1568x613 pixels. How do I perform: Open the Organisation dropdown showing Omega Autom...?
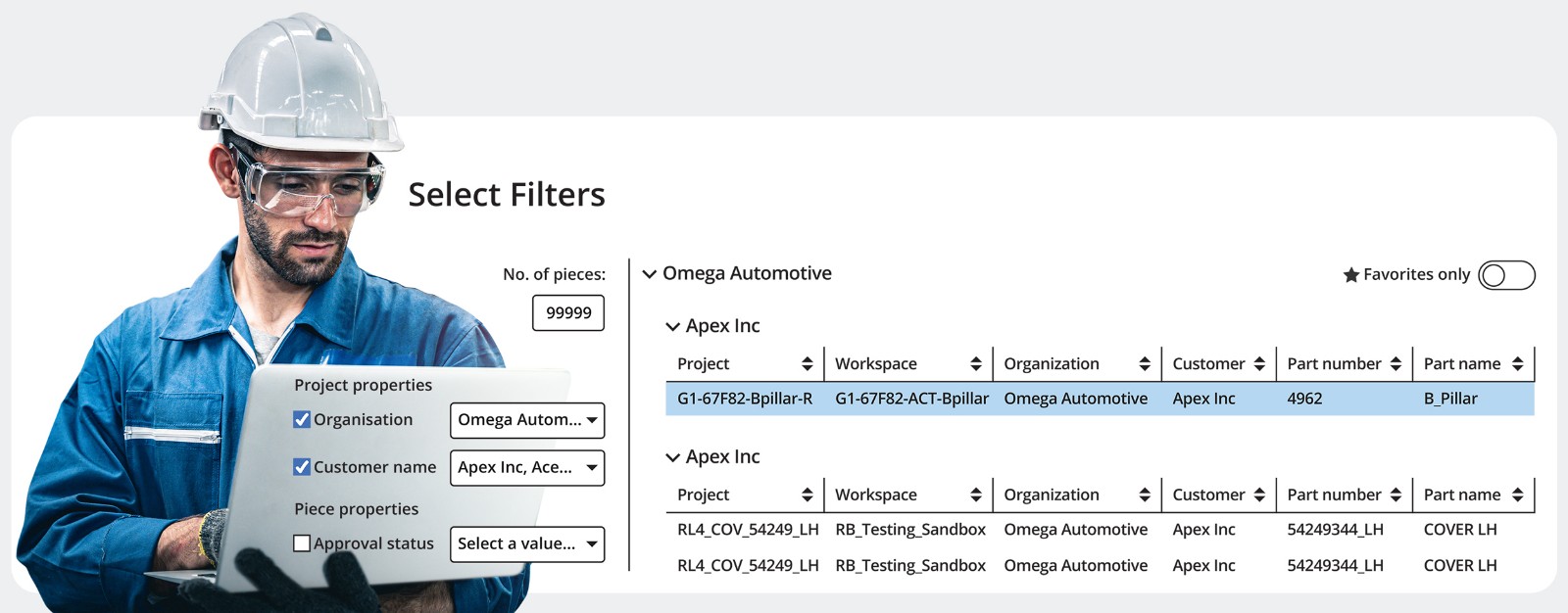click(527, 420)
